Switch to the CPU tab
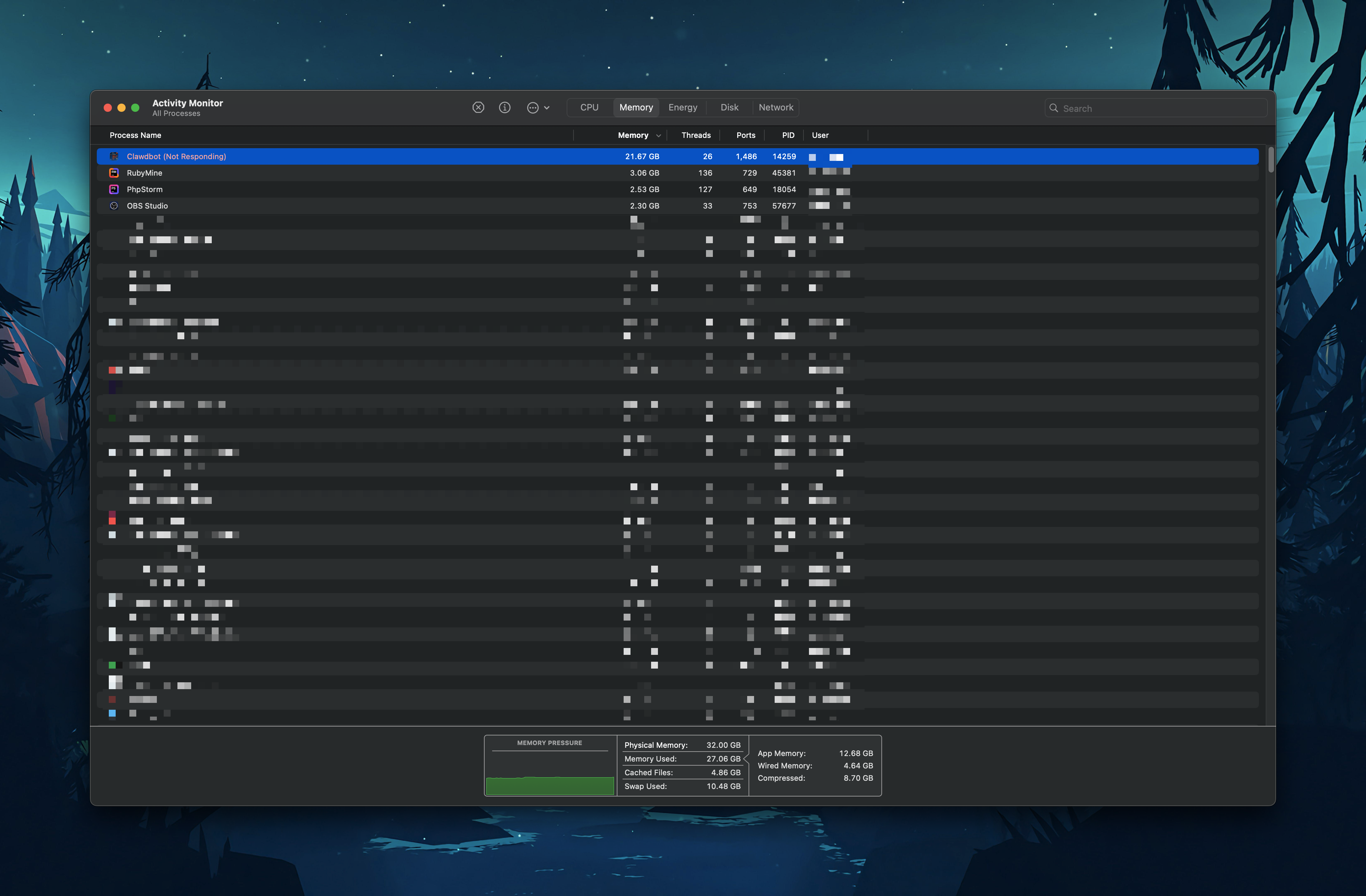The height and width of the screenshot is (896, 1366). [x=589, y=107]
